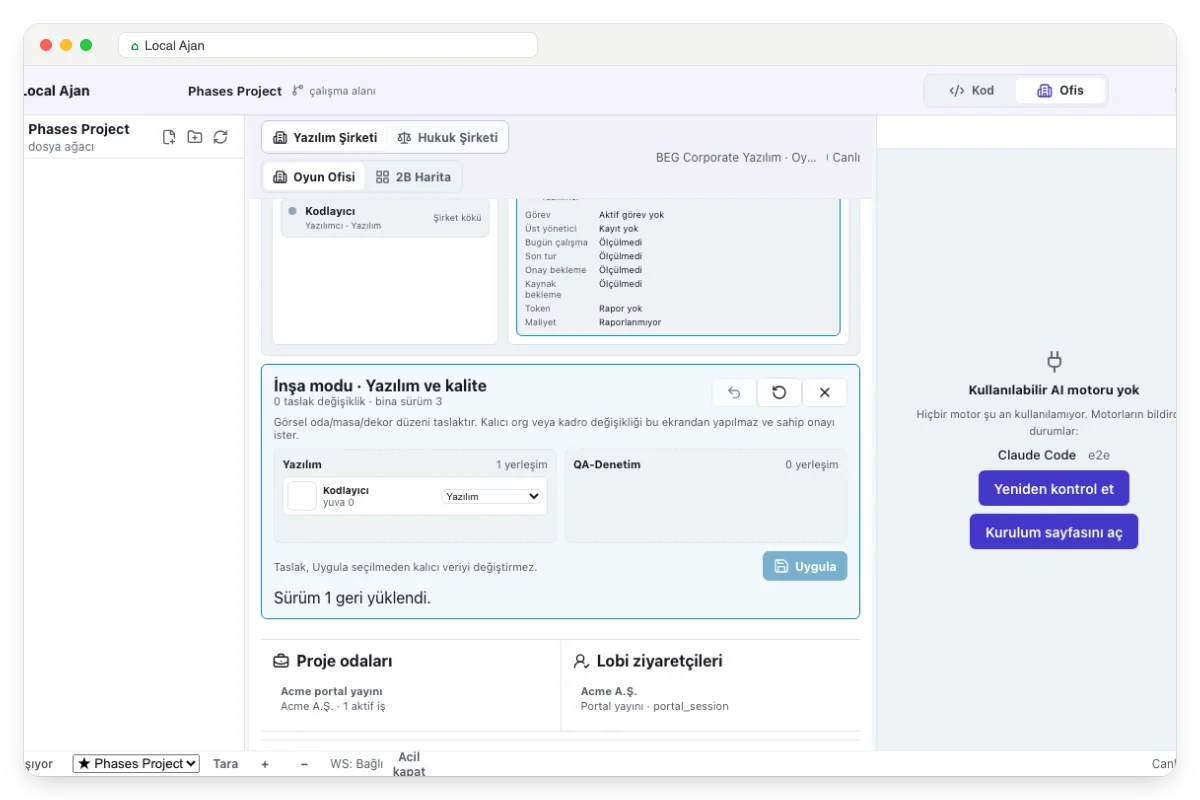Viewport: 1200px width, 800px height.
Task: Click the new folder icon in file tree
Action: [195, 137]
